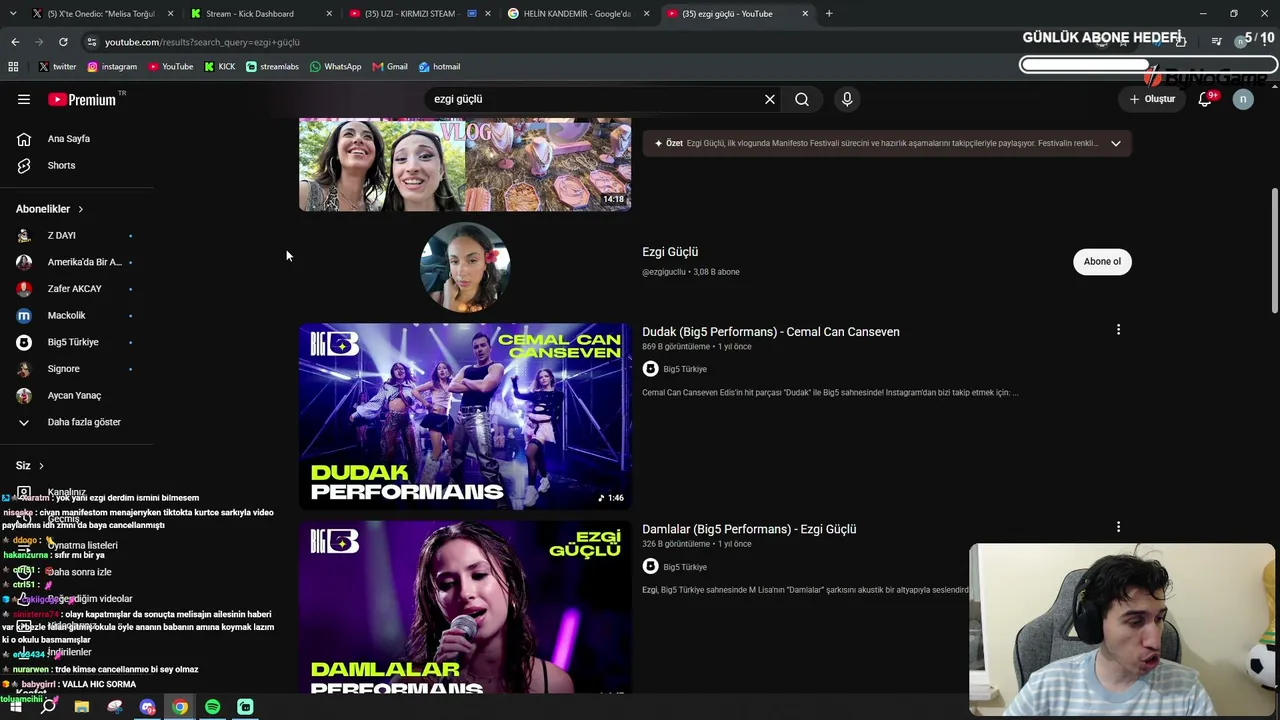Open the Chrome apps grid in bookmarks bar
Image resolution: width=1280 pixels, height=720 pixels.
coord(13,67)
